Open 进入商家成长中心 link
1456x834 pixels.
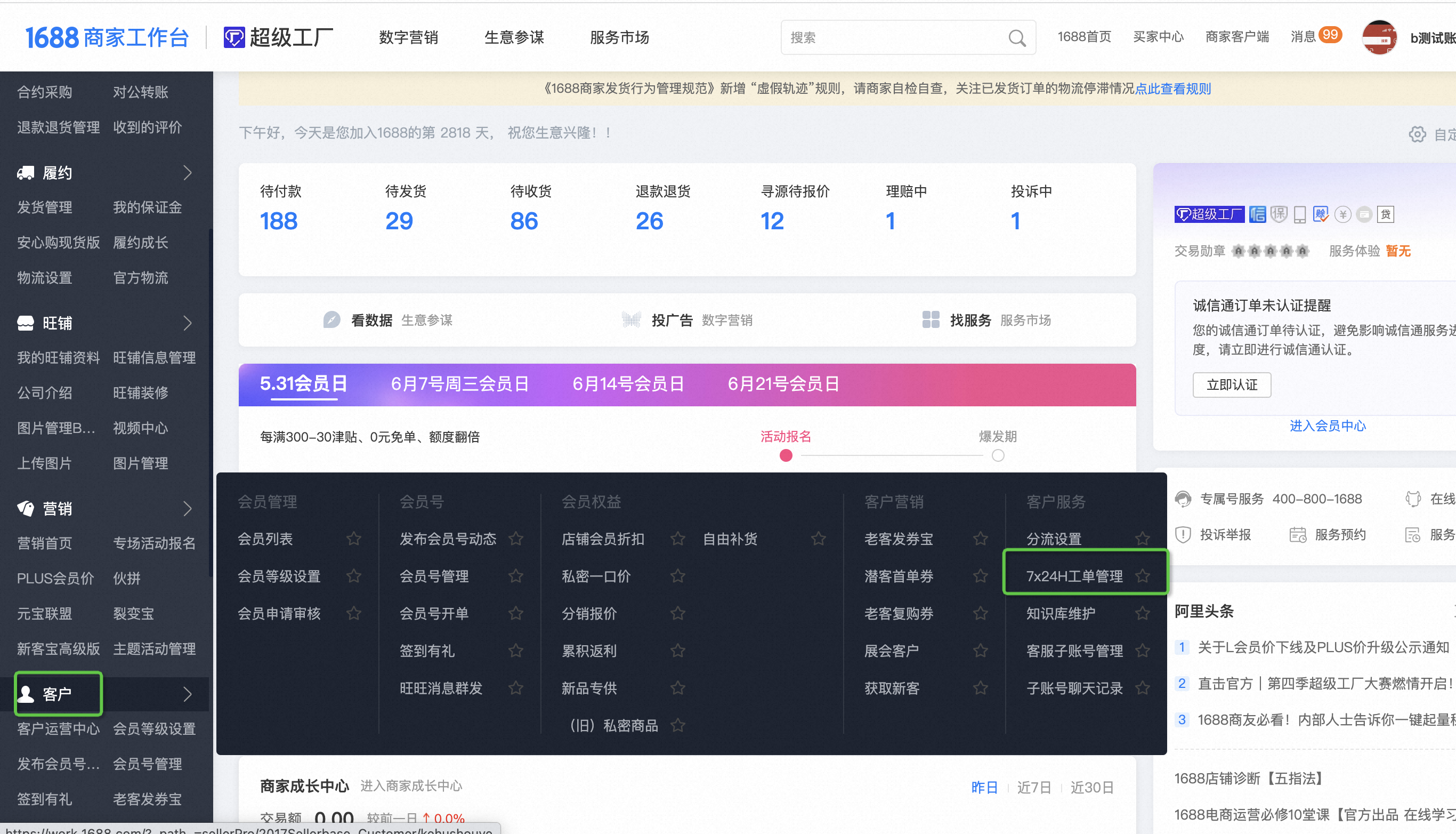(411, 786)
